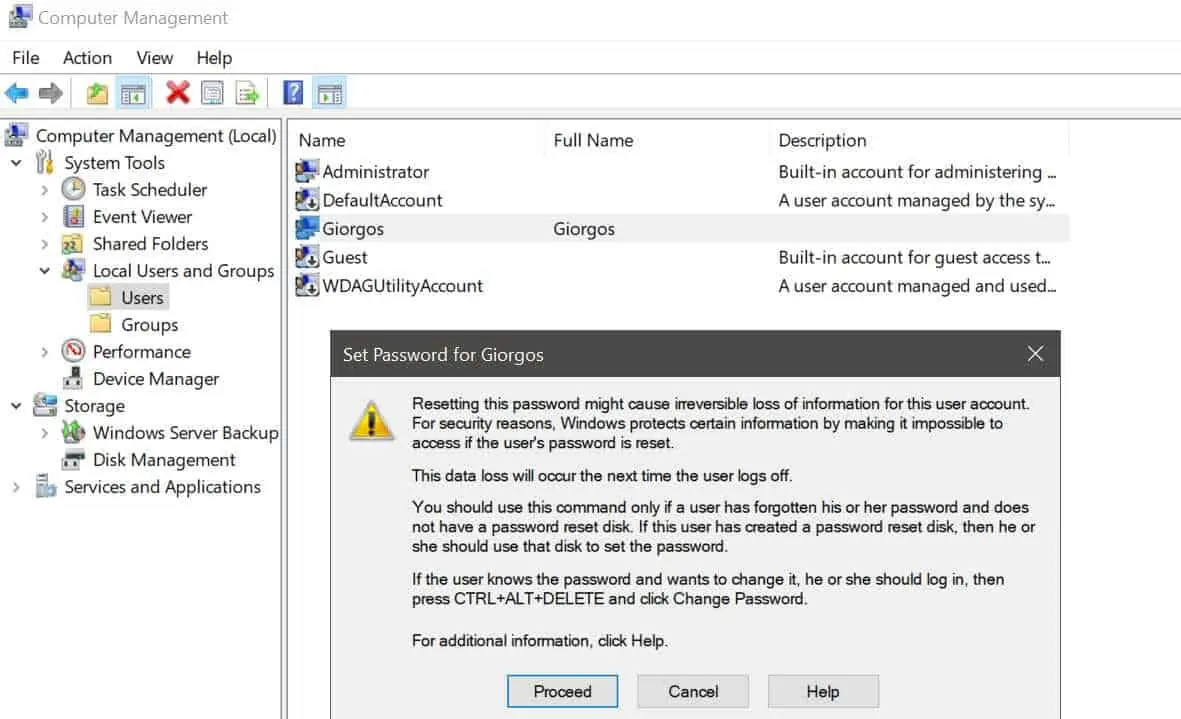Collapse the Storage tree node

(x=16, y=406)
